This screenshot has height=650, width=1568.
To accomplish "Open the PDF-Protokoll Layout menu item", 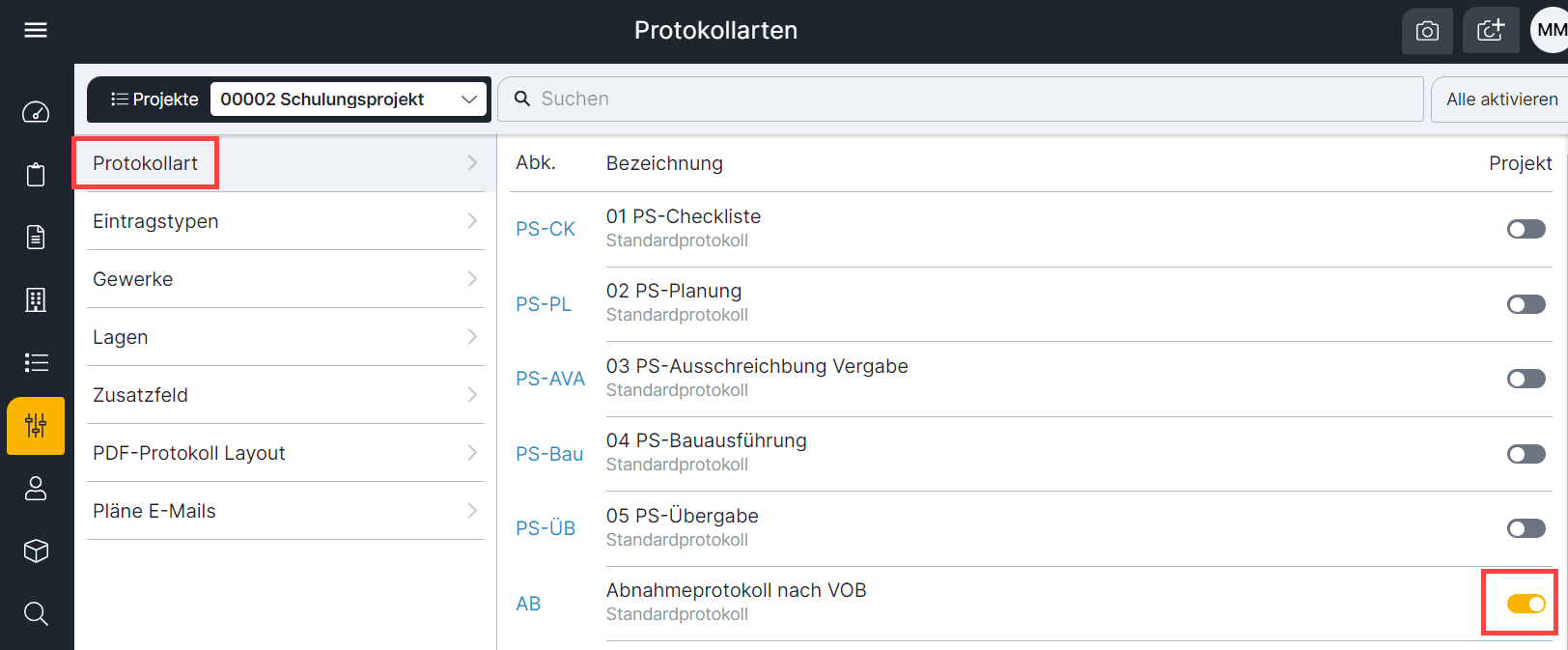I will (189, 453).
